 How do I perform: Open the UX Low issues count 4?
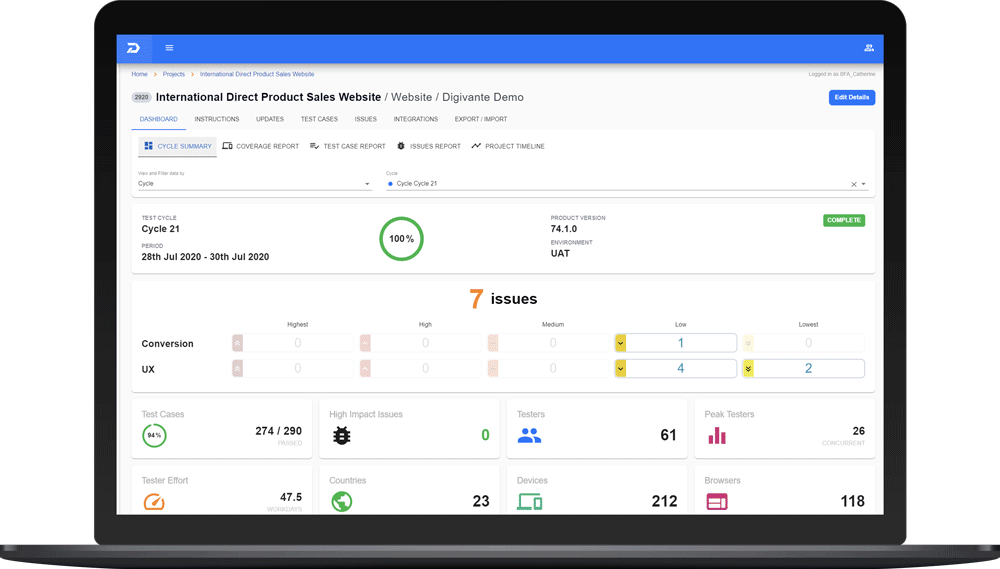pyautogui.click(x=680, y=369)
